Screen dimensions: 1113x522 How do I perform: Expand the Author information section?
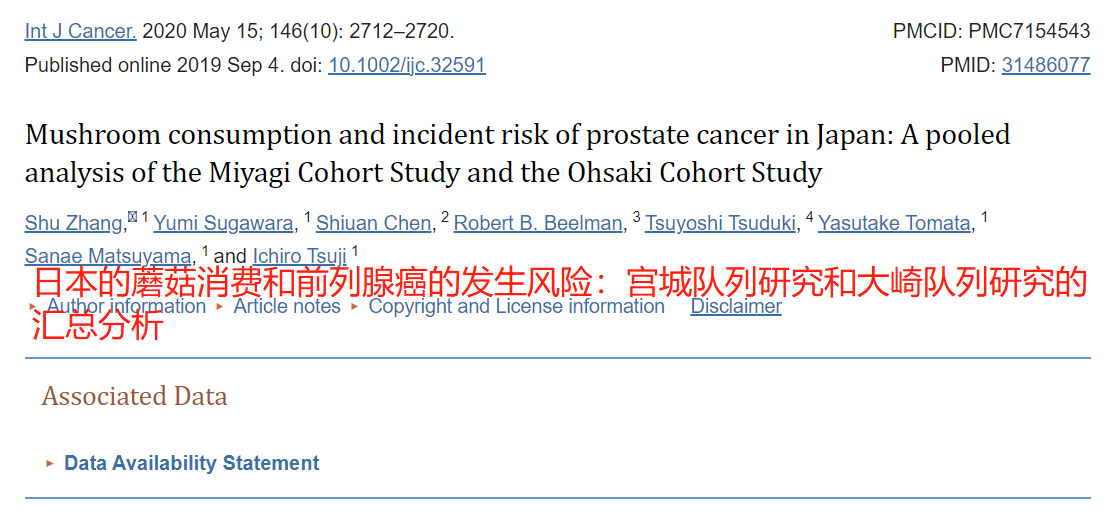tap(126, 307)
